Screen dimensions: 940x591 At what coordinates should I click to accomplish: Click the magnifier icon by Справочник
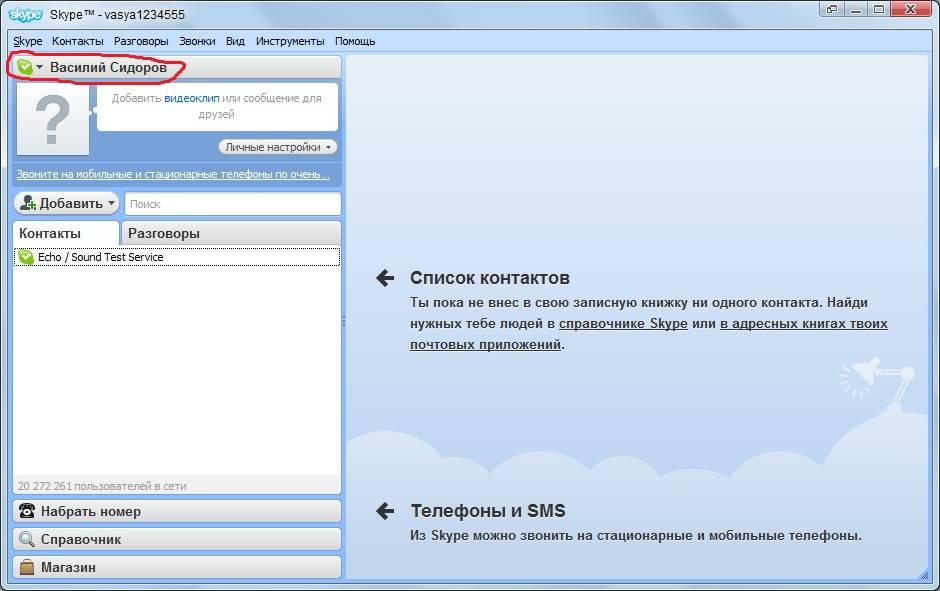(27, 539)
